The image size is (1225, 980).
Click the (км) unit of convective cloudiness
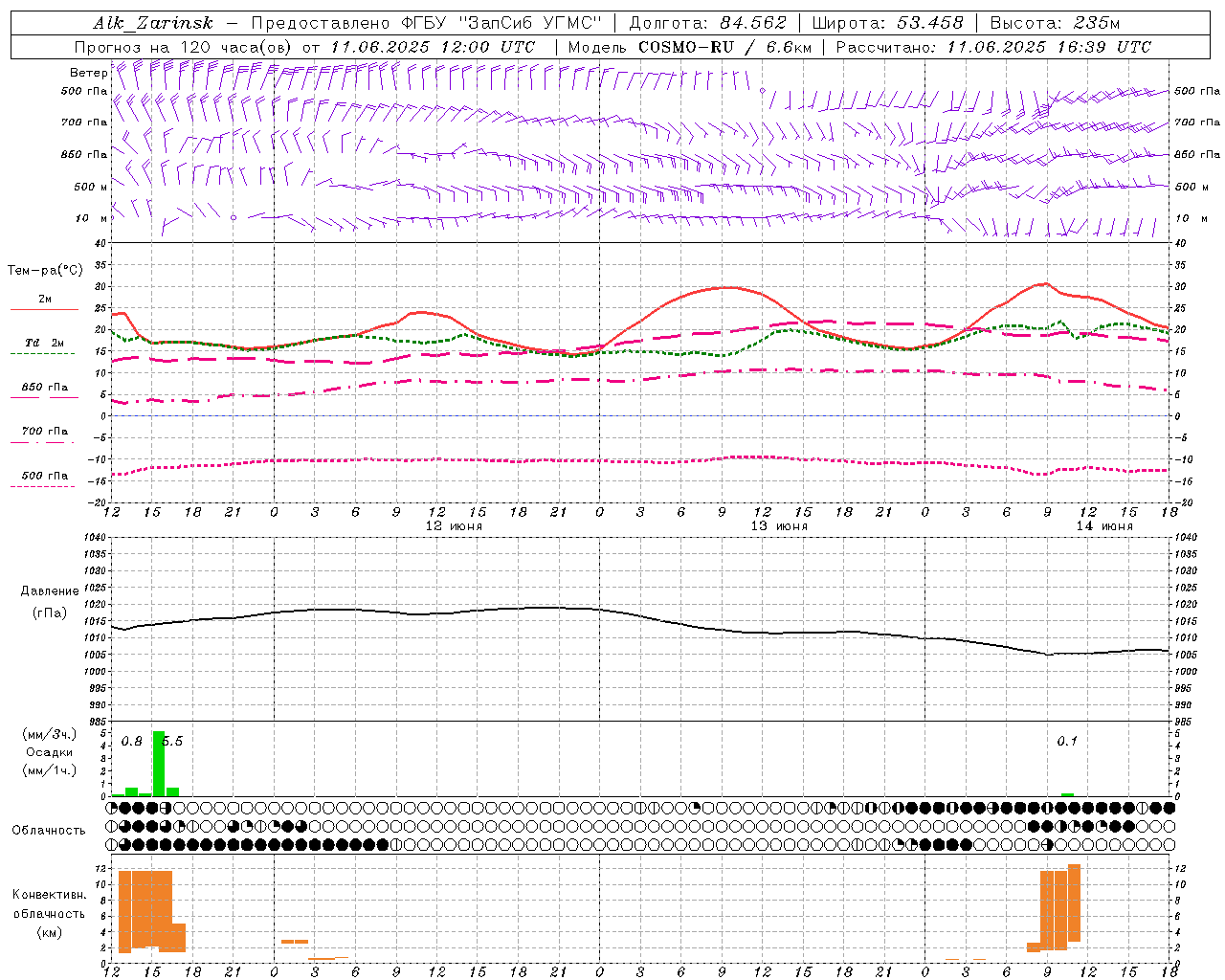(x=49, y=932)
